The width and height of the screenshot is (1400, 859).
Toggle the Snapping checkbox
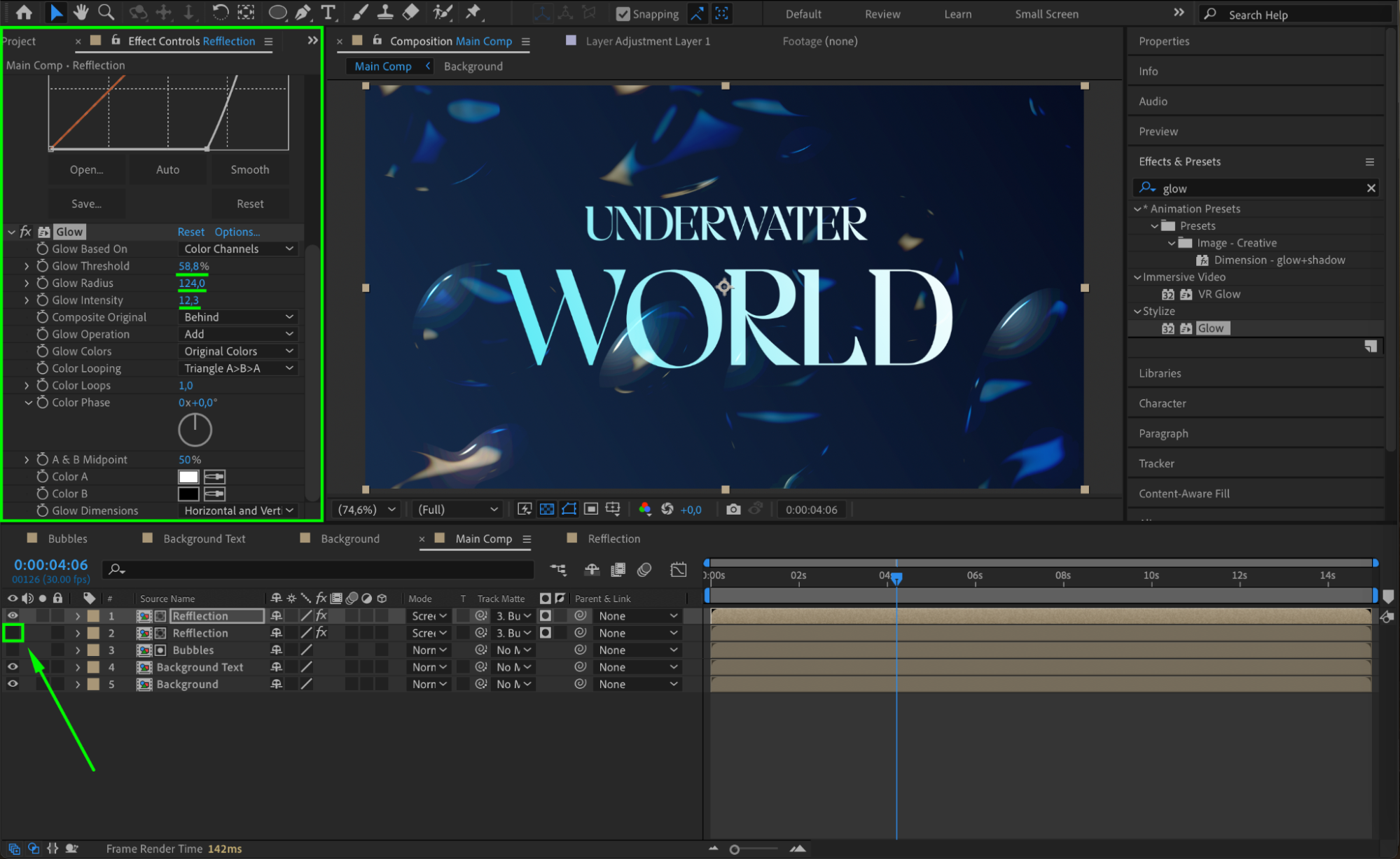[x=623, y=14]
